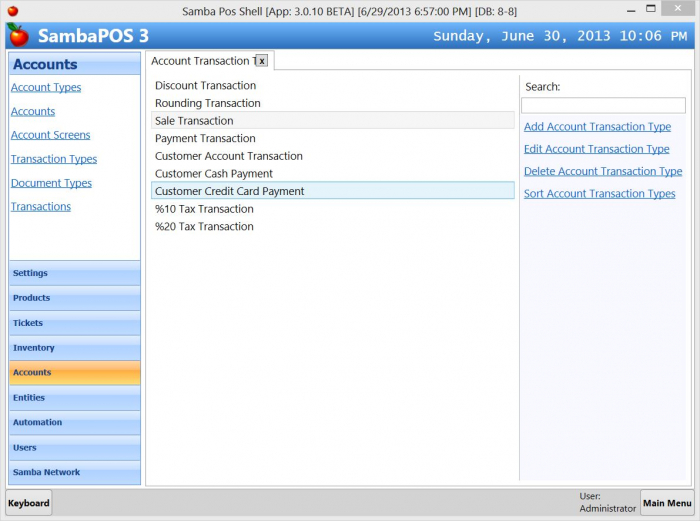Open Document Types in Accounts menu
This screenshot has height=521, width=700.
(x=51, y=183)
